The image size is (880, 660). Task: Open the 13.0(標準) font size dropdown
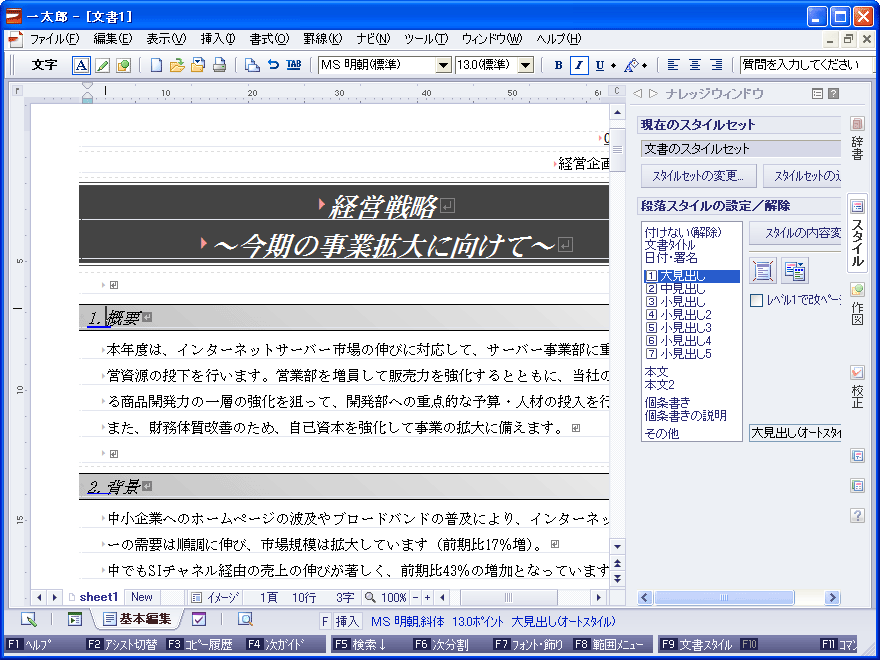pyautogui.click(x=525, y=64)
